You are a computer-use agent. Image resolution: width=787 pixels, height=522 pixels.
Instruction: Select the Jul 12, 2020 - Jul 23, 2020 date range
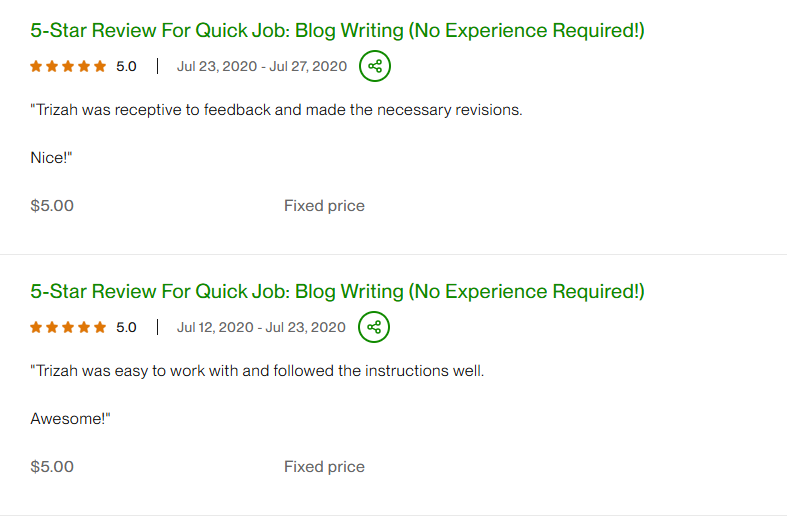tap(261, 327)
